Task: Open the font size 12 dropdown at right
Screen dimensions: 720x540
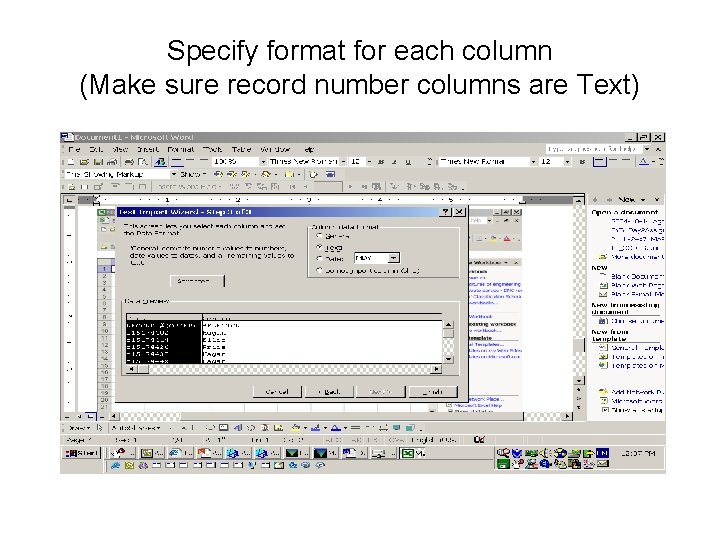Action: [x=568, y=162]
